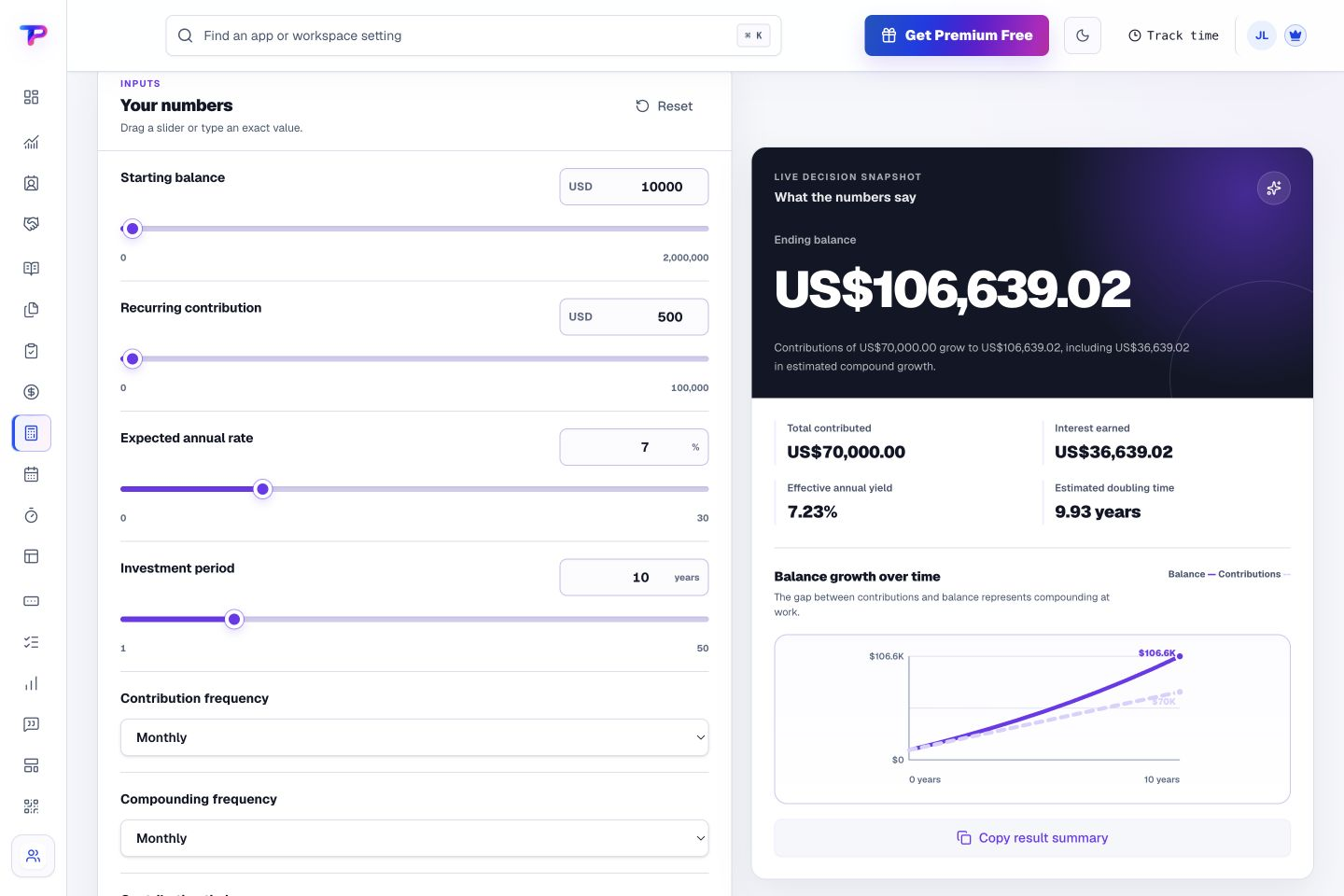This screenshot has width=1344, height=896.
Task: Click the Expected annual rate slider handle
Action: click(x=263, y=489)
